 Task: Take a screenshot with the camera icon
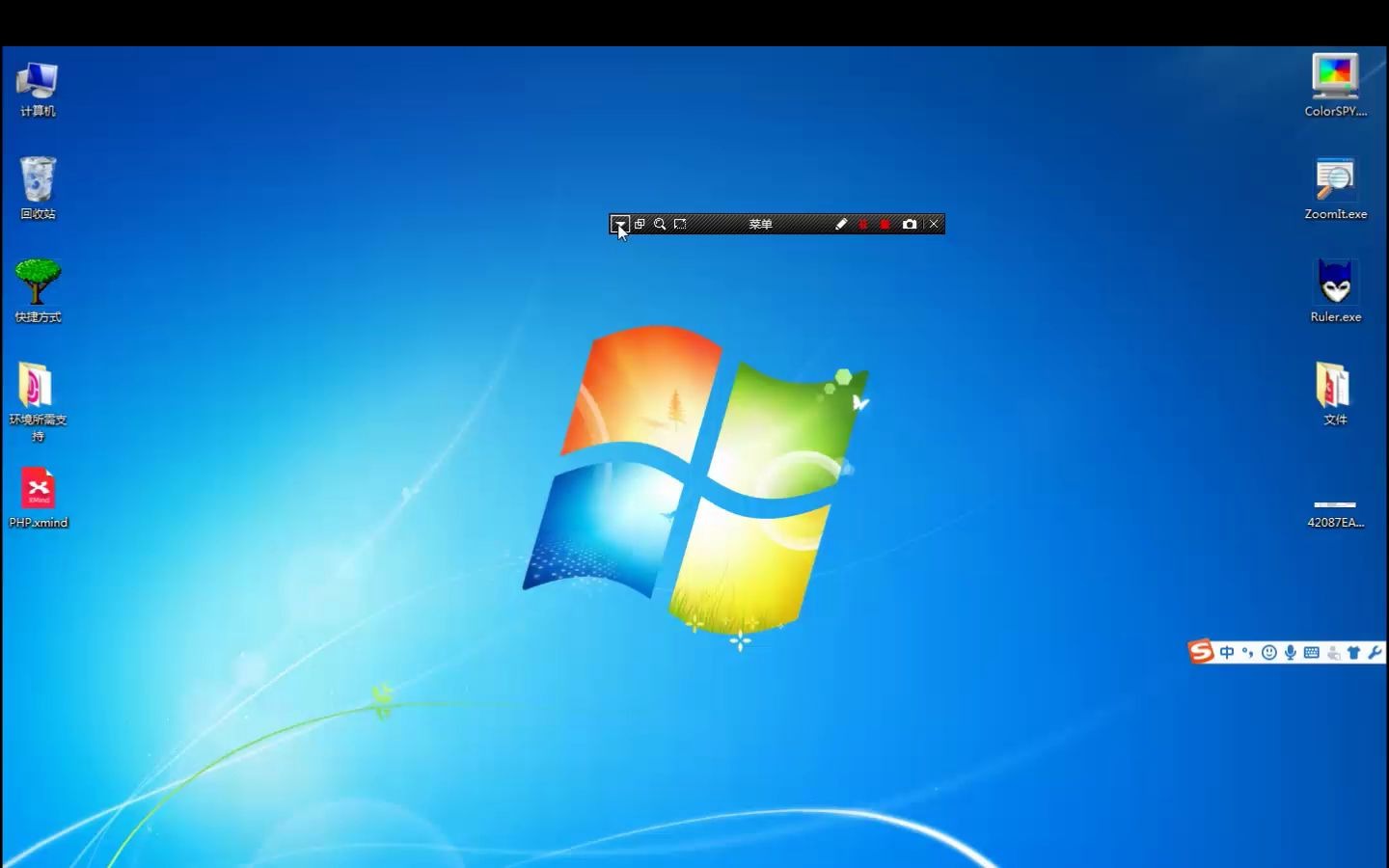click(910, 224)
